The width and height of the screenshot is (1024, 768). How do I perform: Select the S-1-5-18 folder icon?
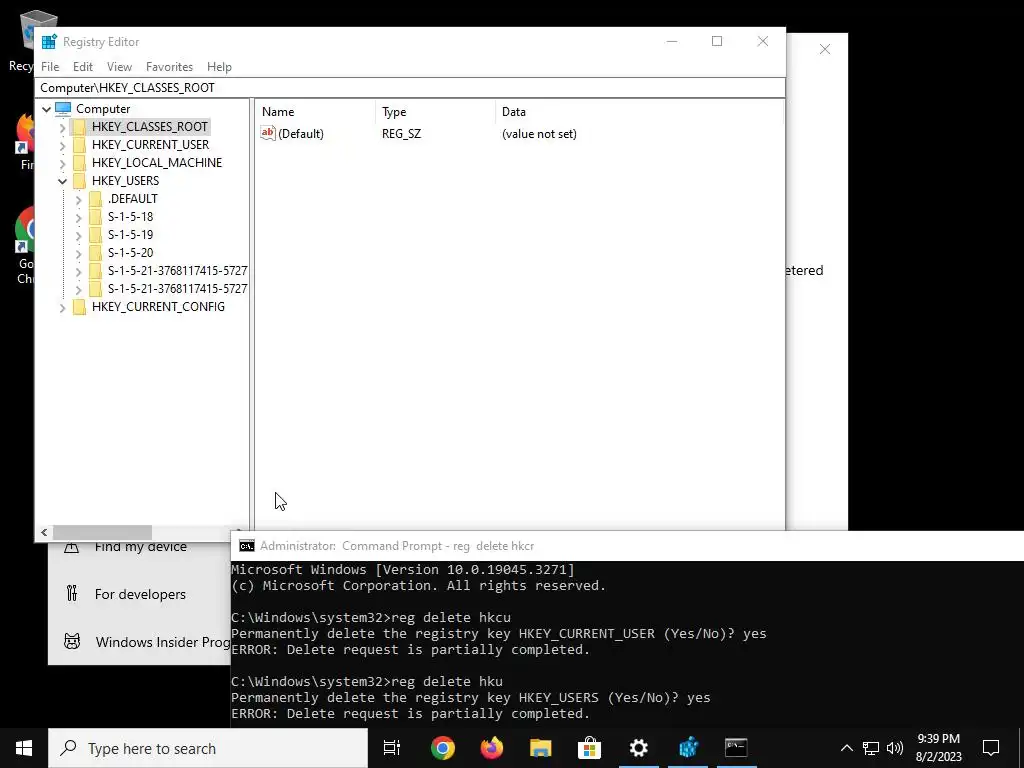[95, 216]
